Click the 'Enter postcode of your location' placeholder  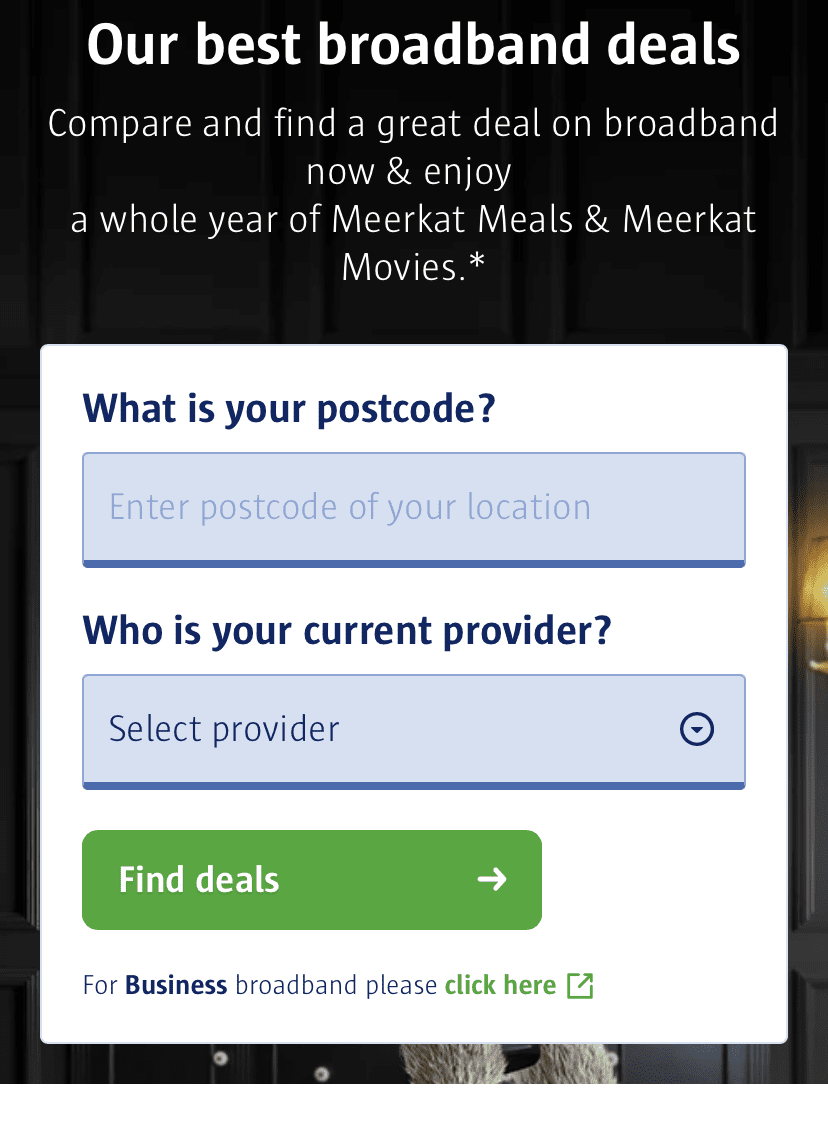[350, 507]
